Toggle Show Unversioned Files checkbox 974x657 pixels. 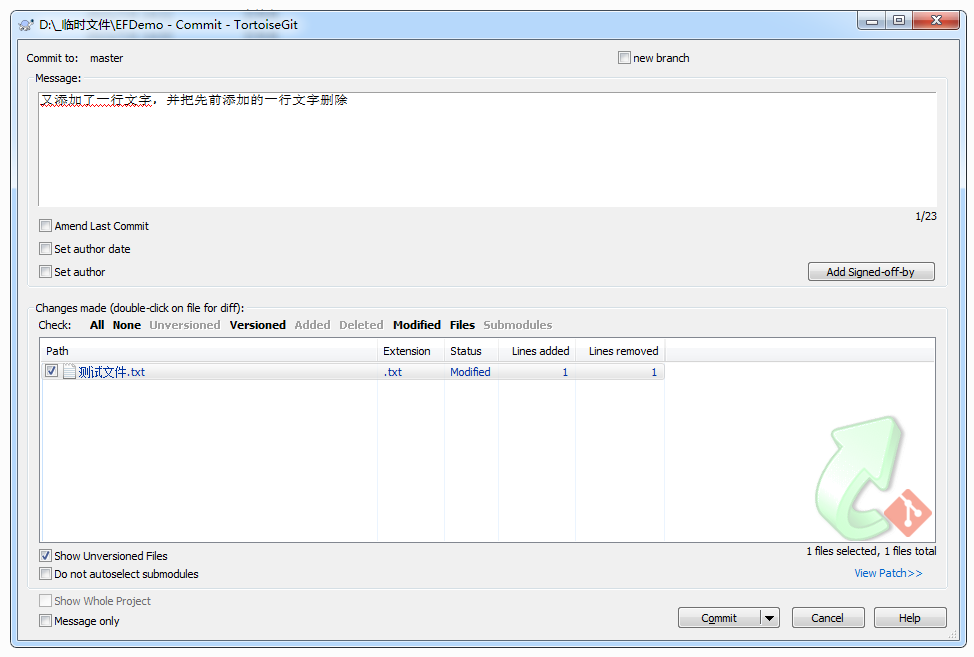click(x=45, y=555)
